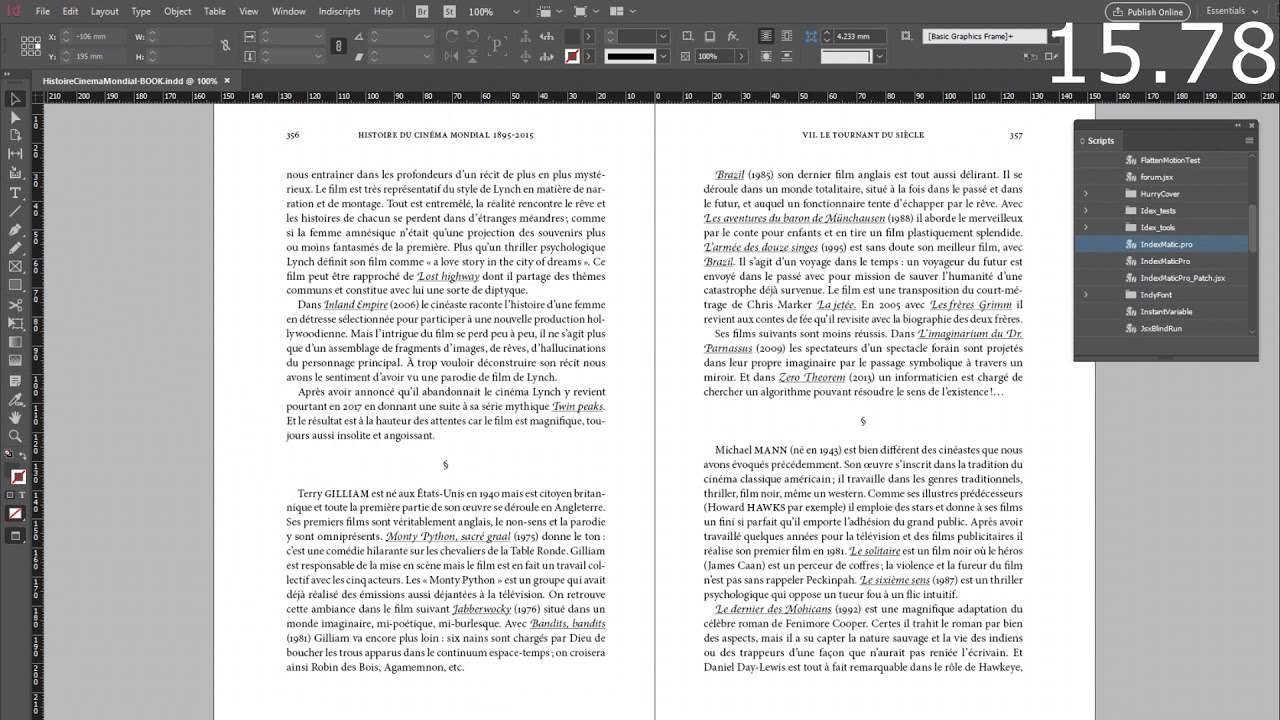1280x720 pixels.
Task: Expand the Idex_tools folder
Action: tap(1086, 227)
